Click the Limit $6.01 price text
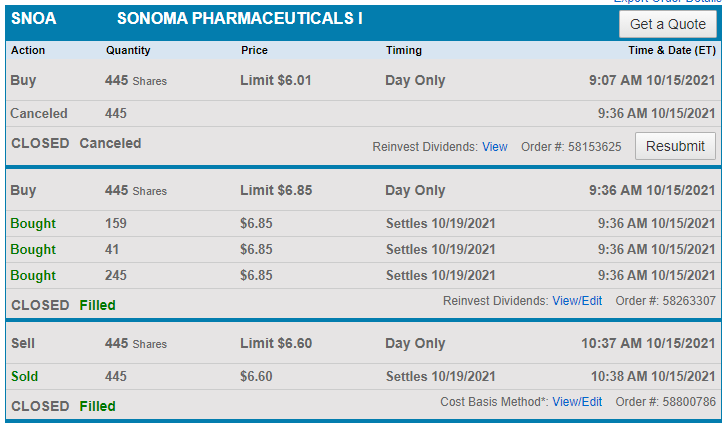The width and height of the screenshot is (727, 430). coord(275,80)
